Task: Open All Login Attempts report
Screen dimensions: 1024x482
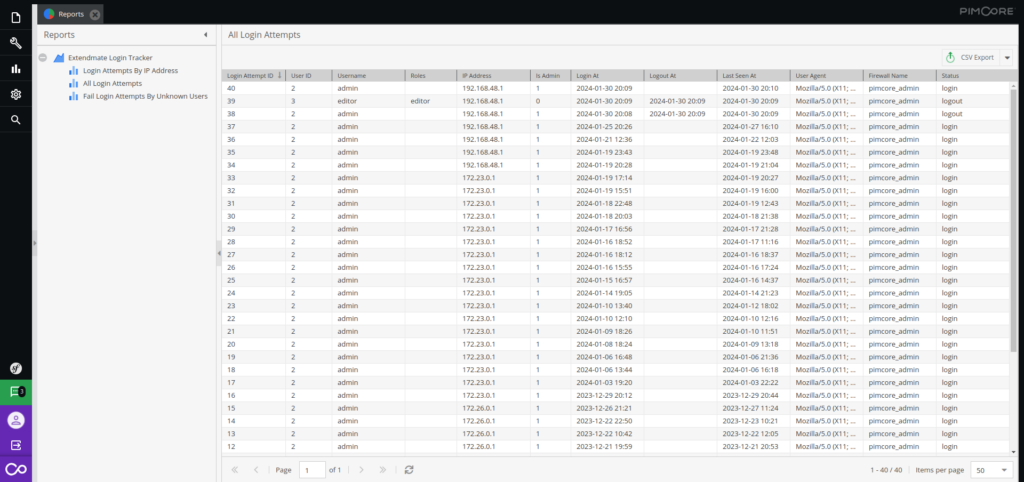Action: click(x=112, y=84)
